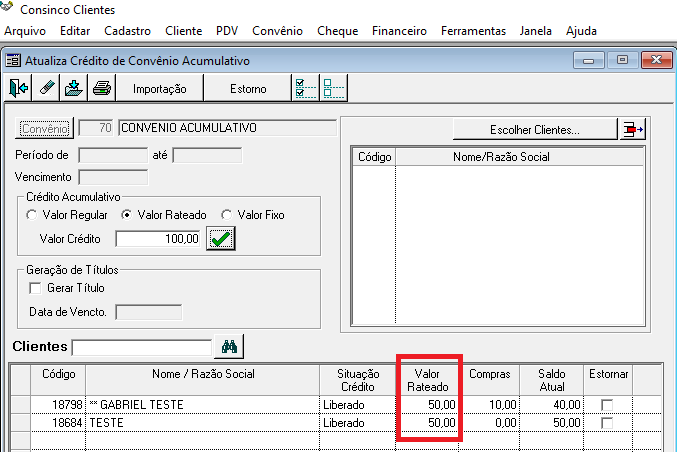
Task: Open the Financeiro menu
Action: [x=399, y=31]
